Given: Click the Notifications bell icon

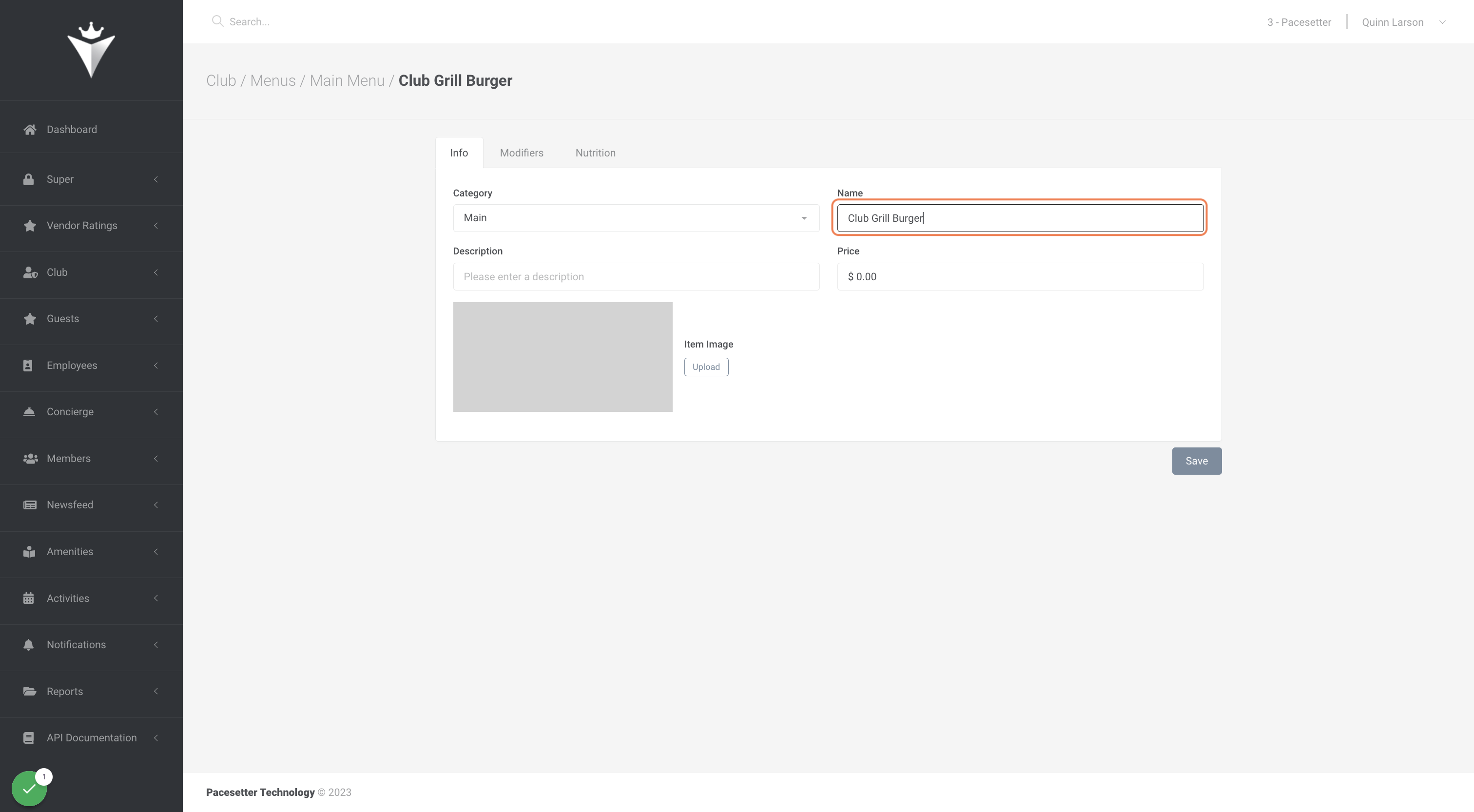Looking at the screenshot, I should pyautogui.click(x=28, y=644).
